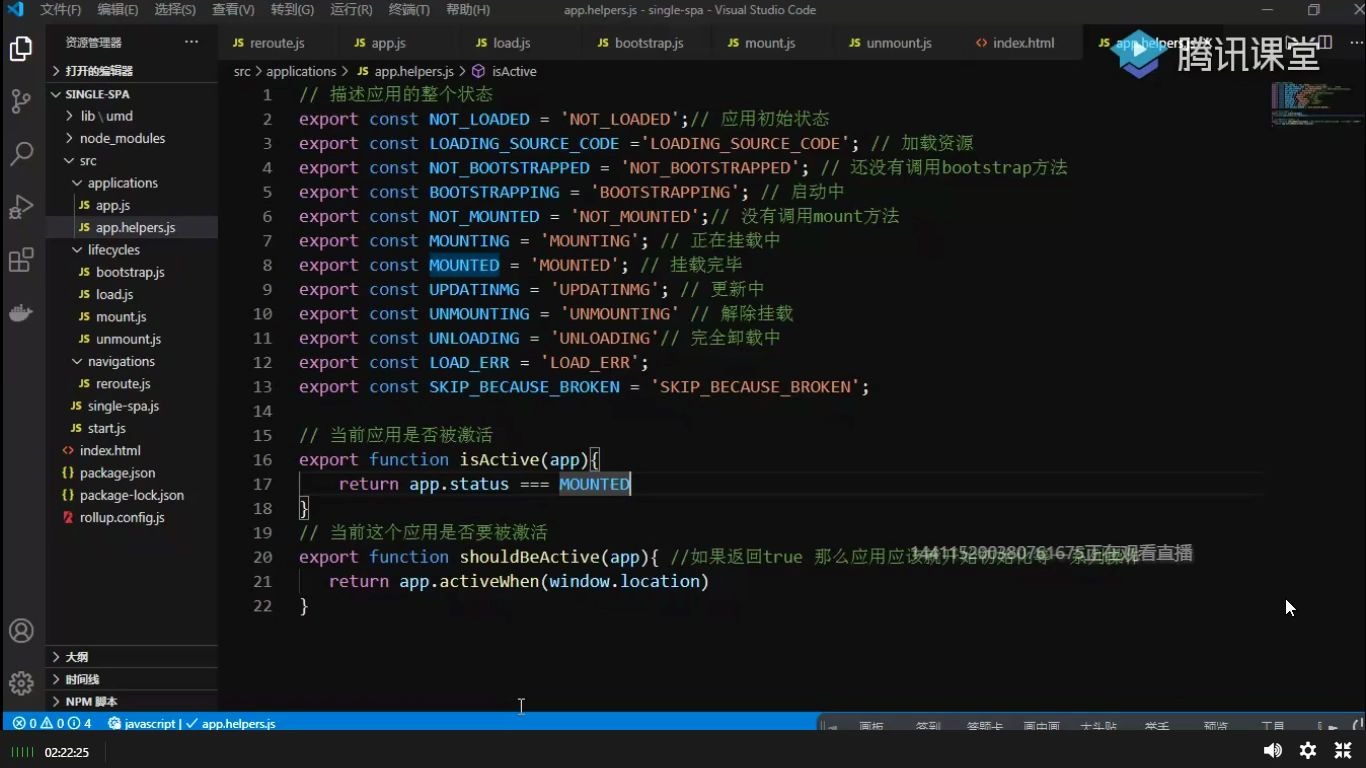This screenshot has height=768, width=1366.
Task: Open the Search view
Action: coord(22,153)
